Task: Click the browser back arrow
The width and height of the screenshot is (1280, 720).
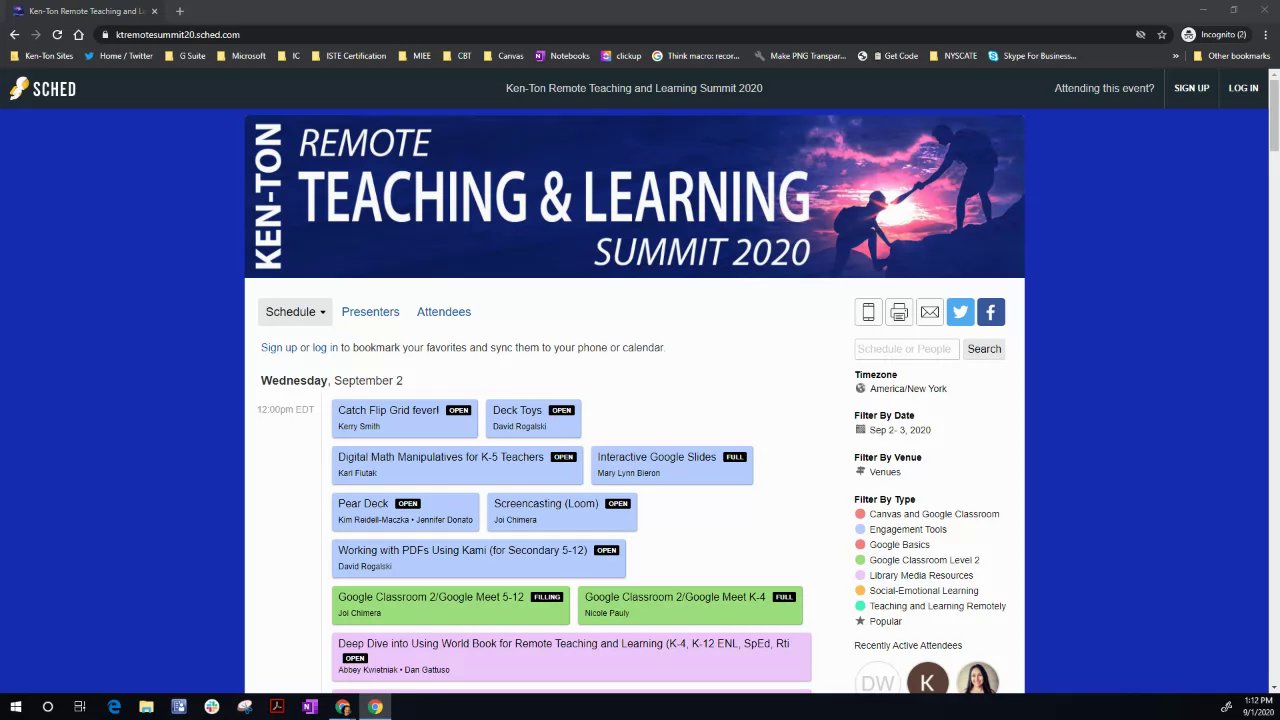Action: coord(14,34)
